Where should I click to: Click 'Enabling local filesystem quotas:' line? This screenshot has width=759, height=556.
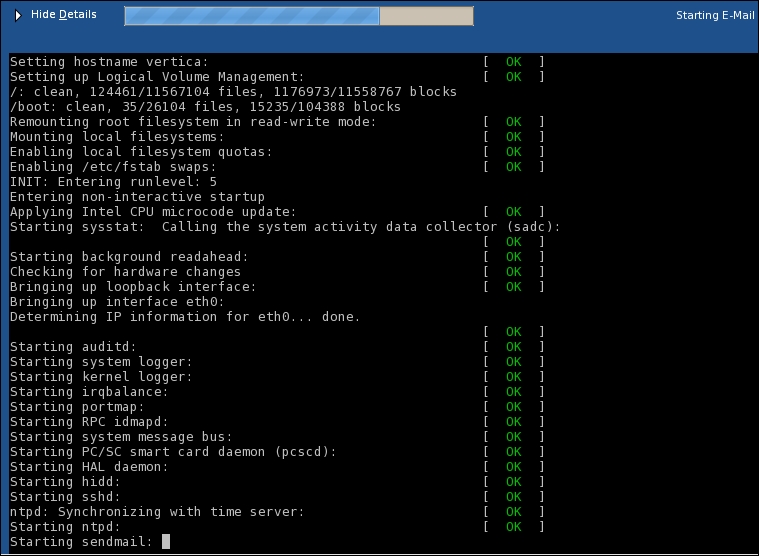point(141,152)
